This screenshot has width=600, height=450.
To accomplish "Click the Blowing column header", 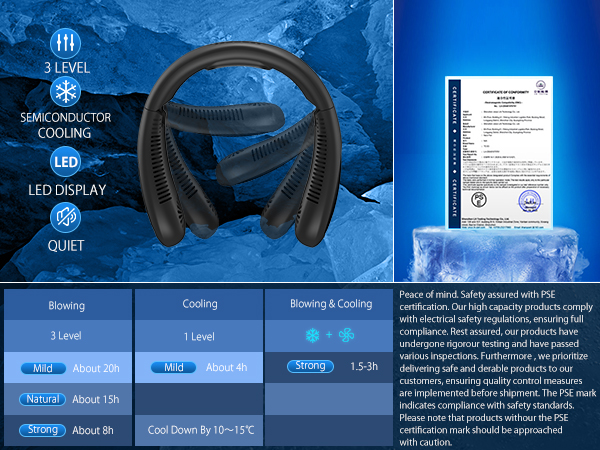I will (68, 305).
